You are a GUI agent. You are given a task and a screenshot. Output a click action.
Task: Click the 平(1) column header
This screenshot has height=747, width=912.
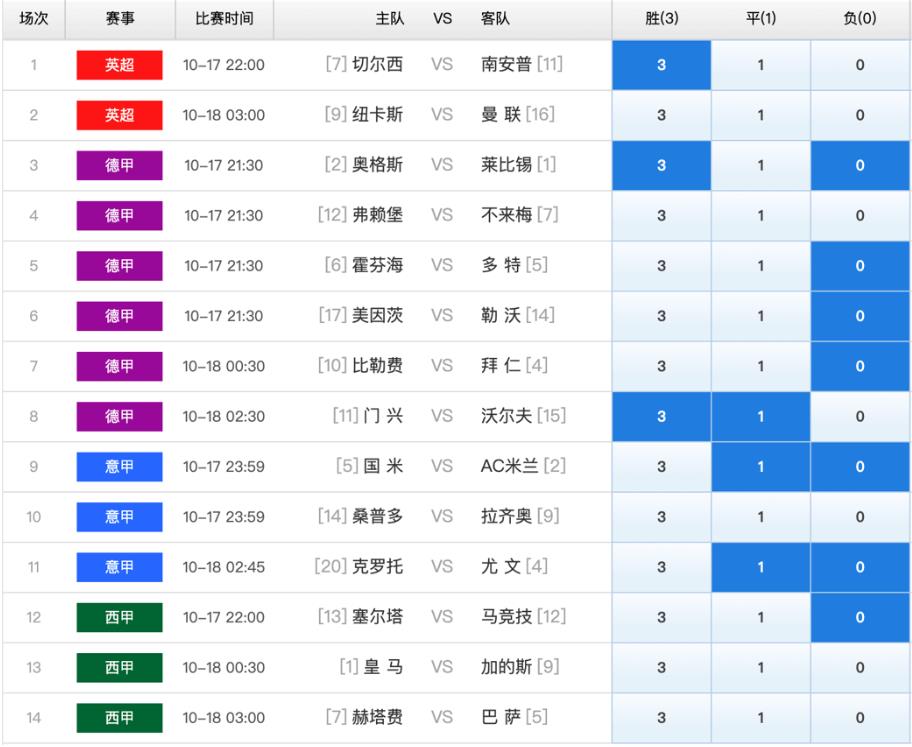pyautogui.click(x=761, y=19)
